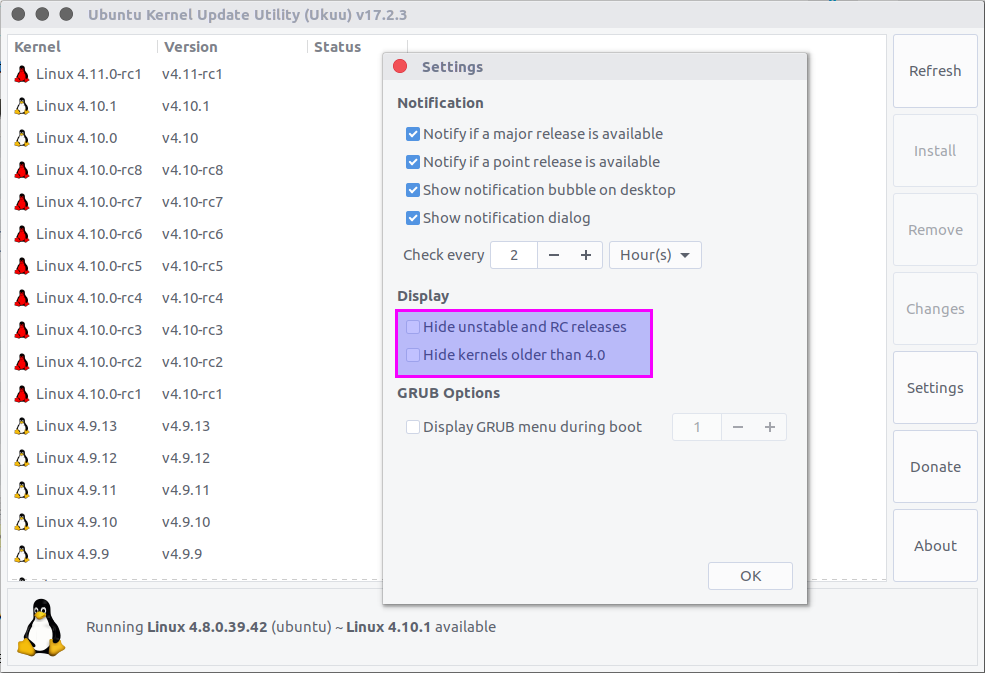Image resolution: width=985 pixels, height=673 pixels.
Task: Open the About button
Action: (935, 546)
